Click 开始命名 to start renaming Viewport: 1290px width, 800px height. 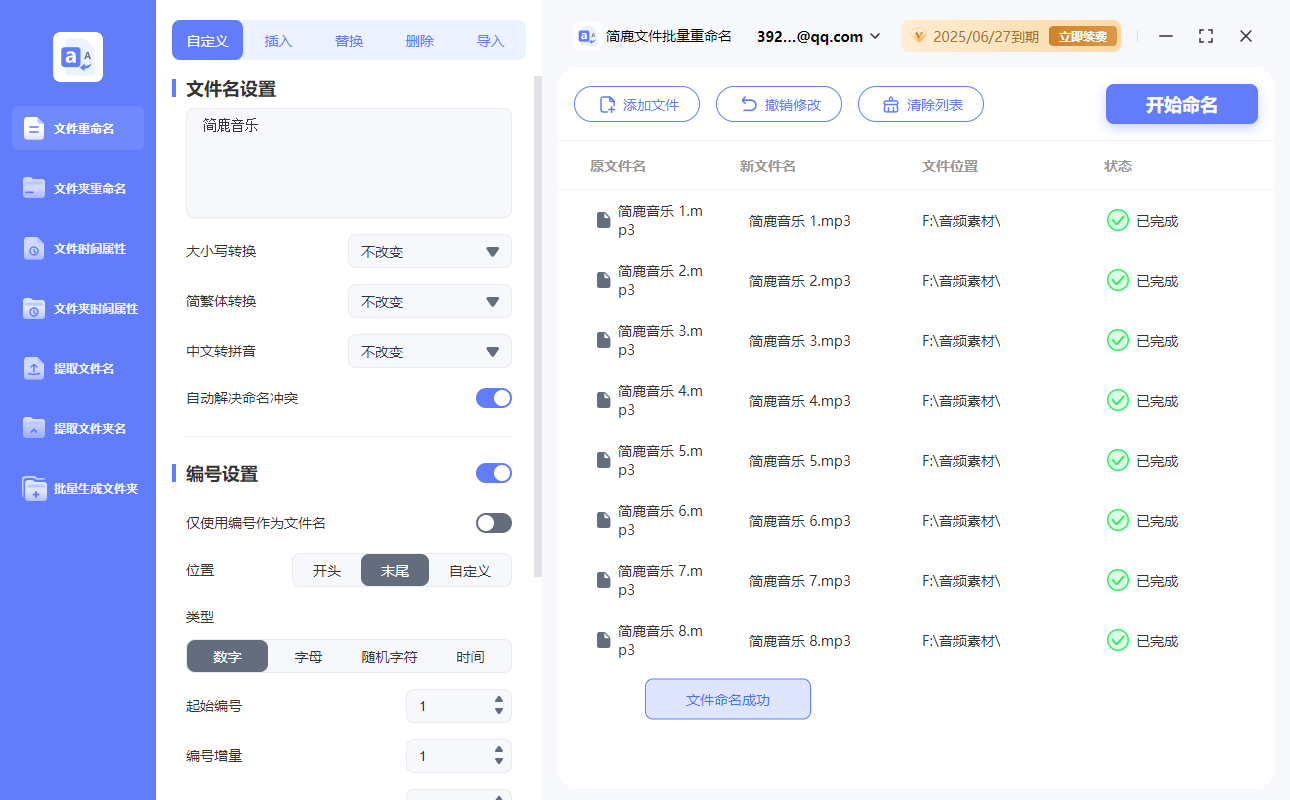1181,103
